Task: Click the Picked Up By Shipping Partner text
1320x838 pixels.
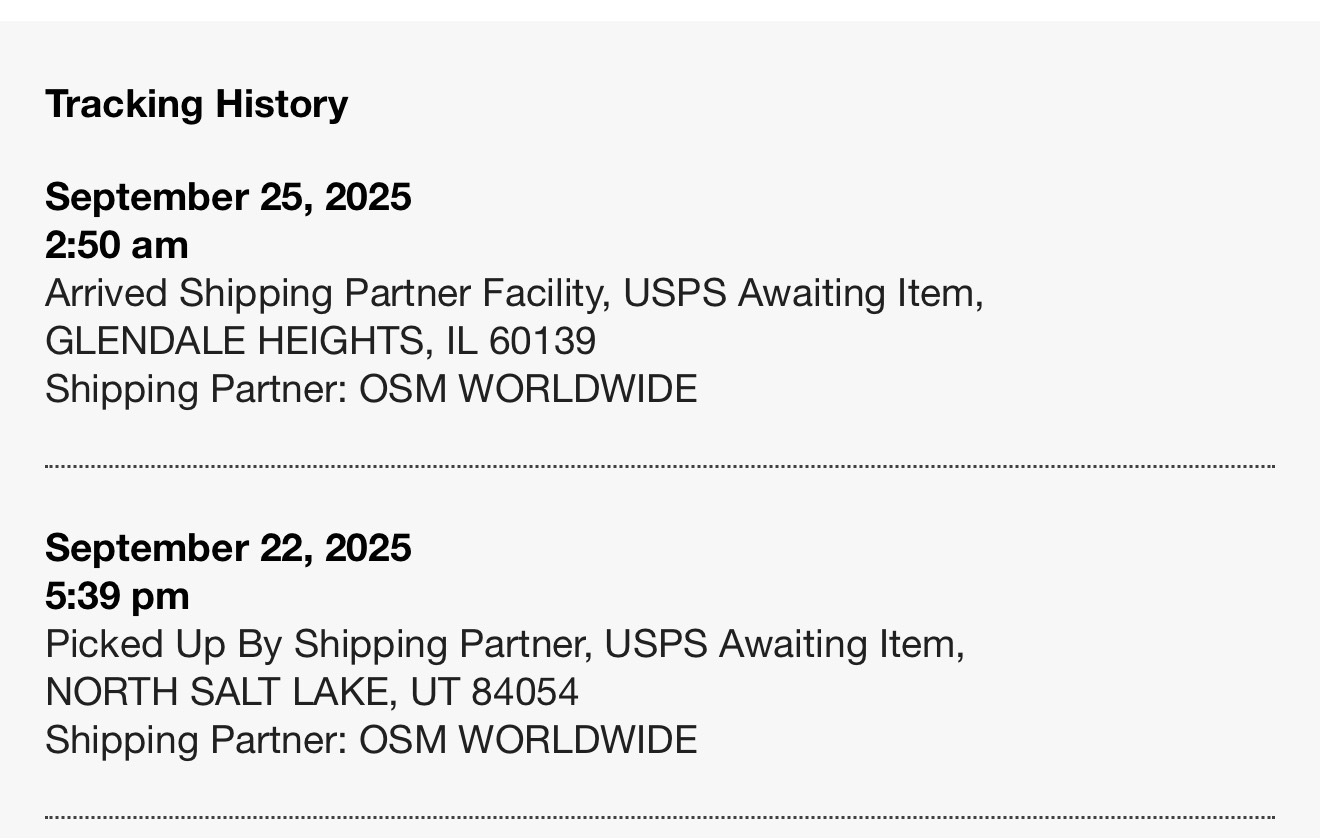Action: pyautogui.click(x=312, y=644)
